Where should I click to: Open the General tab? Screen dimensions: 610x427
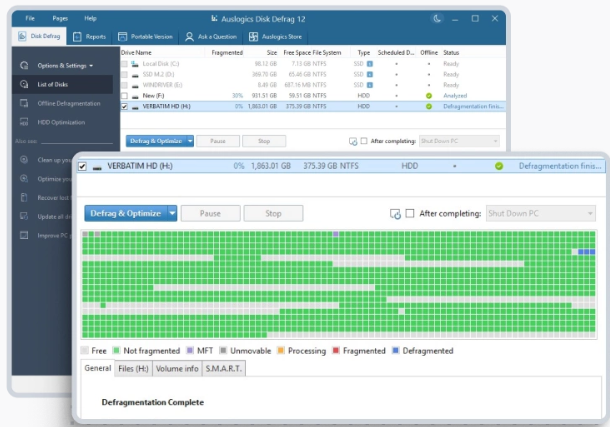[x=98, y=368]
